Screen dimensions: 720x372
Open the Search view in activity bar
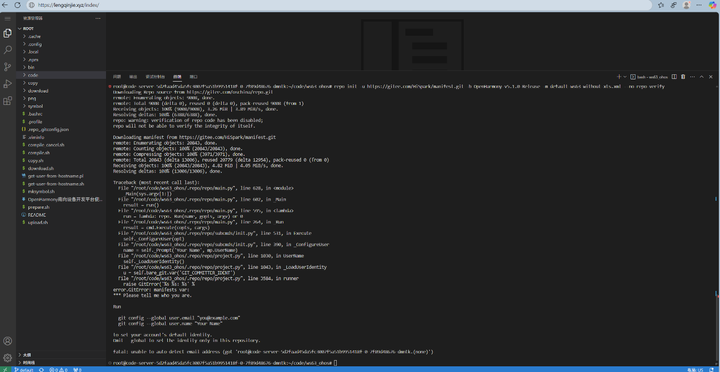click(7, 50)
